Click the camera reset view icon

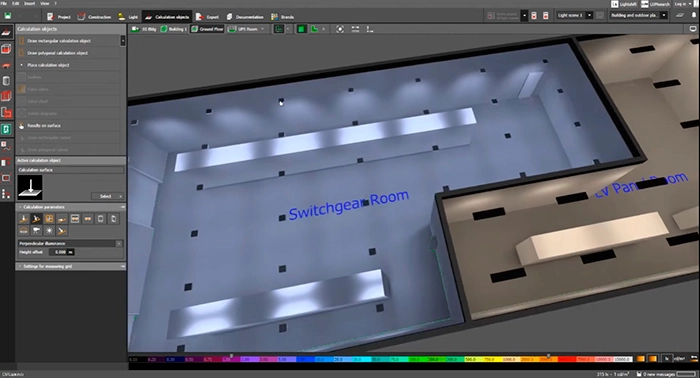coord(340,29)
